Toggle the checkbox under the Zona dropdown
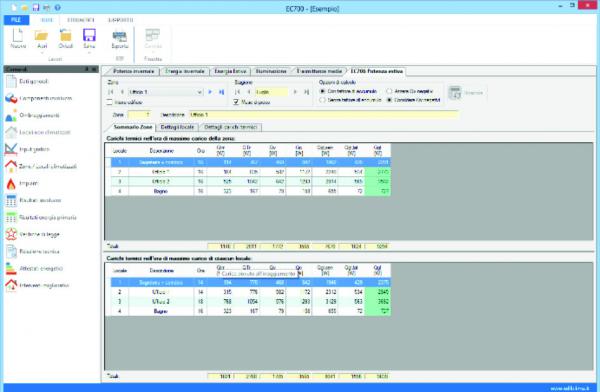The width and height of the screenshot is (600, 392). pos(109,102)
